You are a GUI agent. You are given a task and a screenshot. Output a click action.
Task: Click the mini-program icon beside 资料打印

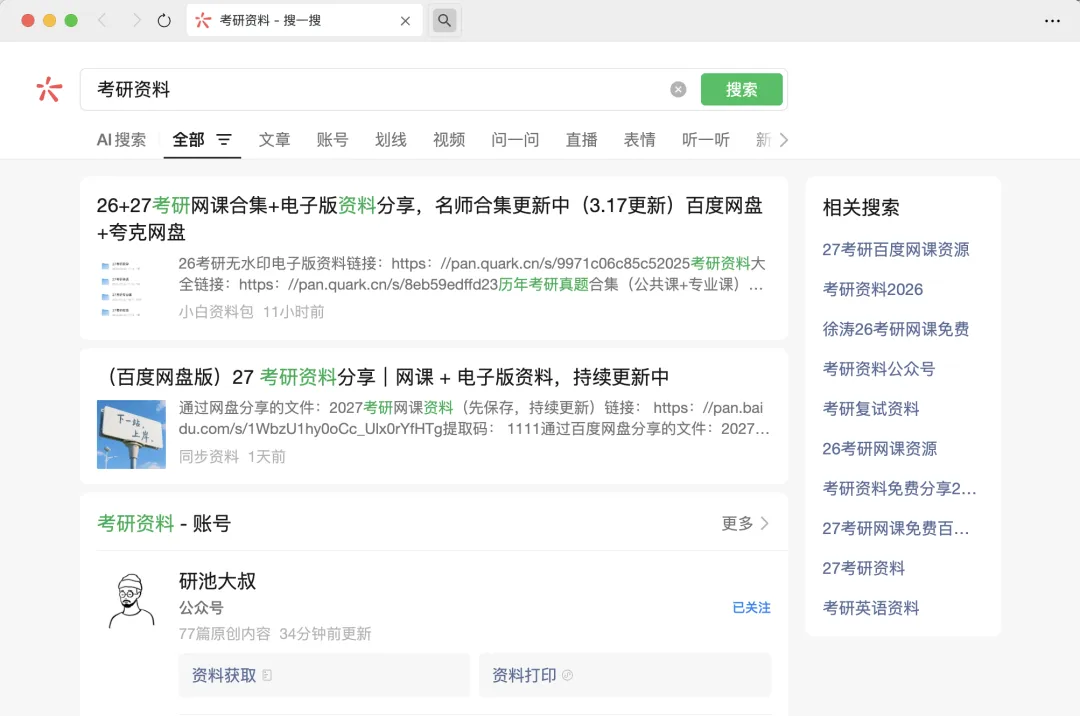point(568,675)
